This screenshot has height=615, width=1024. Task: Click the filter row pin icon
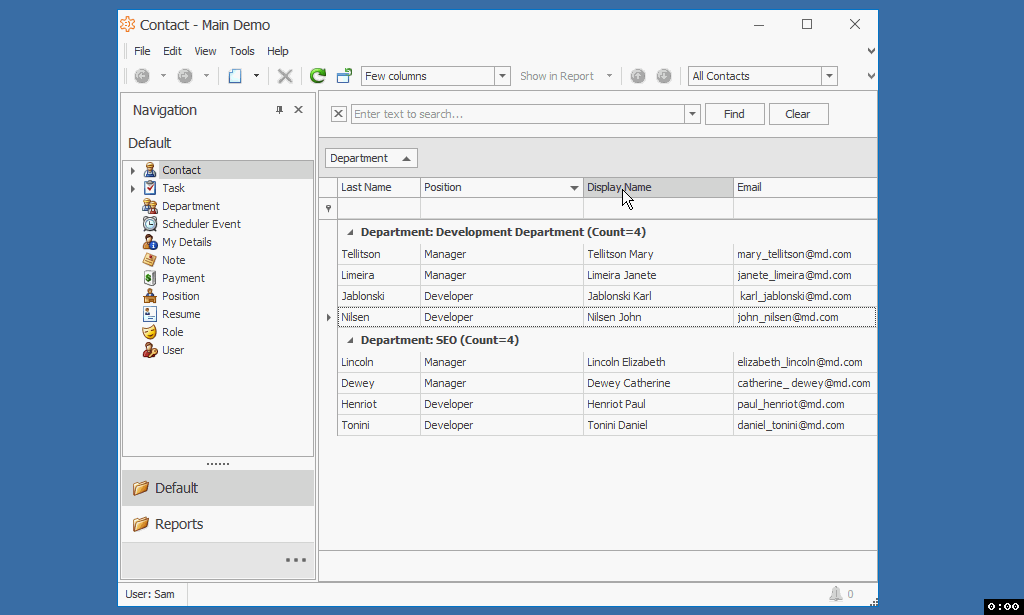(328, 208)
